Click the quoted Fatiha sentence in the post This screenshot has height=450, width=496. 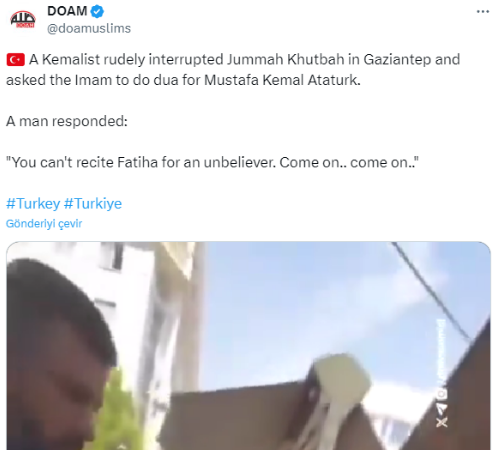(212, 162)
